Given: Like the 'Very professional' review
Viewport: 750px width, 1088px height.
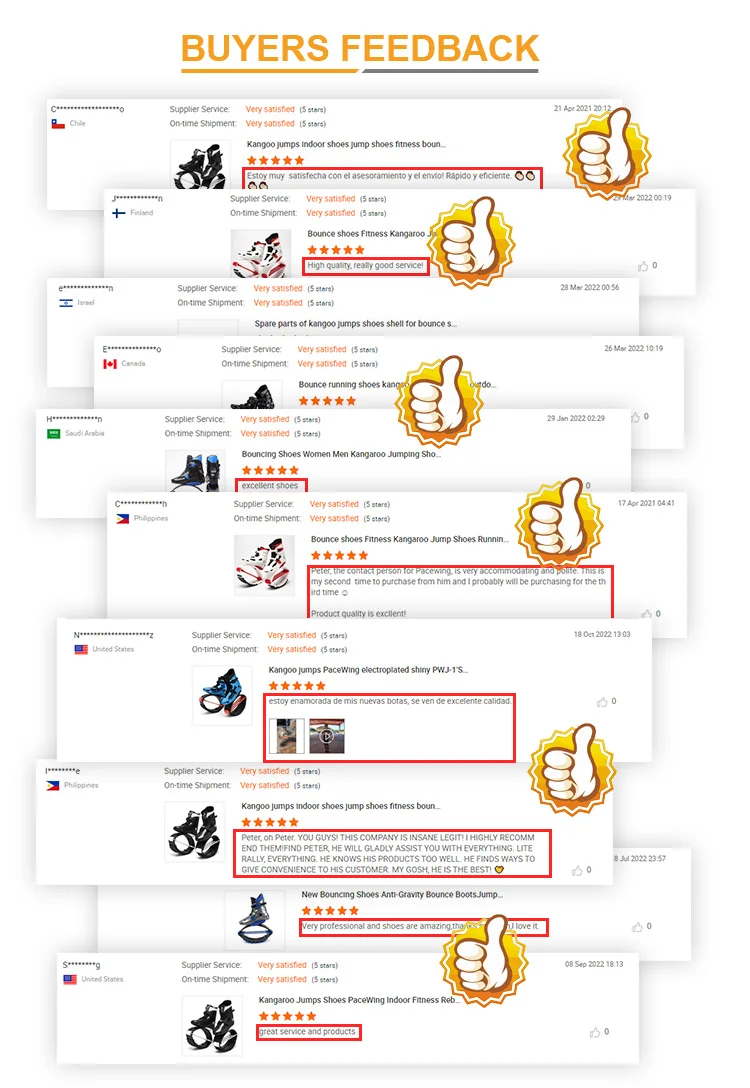Looking at the screenshot, I should (638, 927).
